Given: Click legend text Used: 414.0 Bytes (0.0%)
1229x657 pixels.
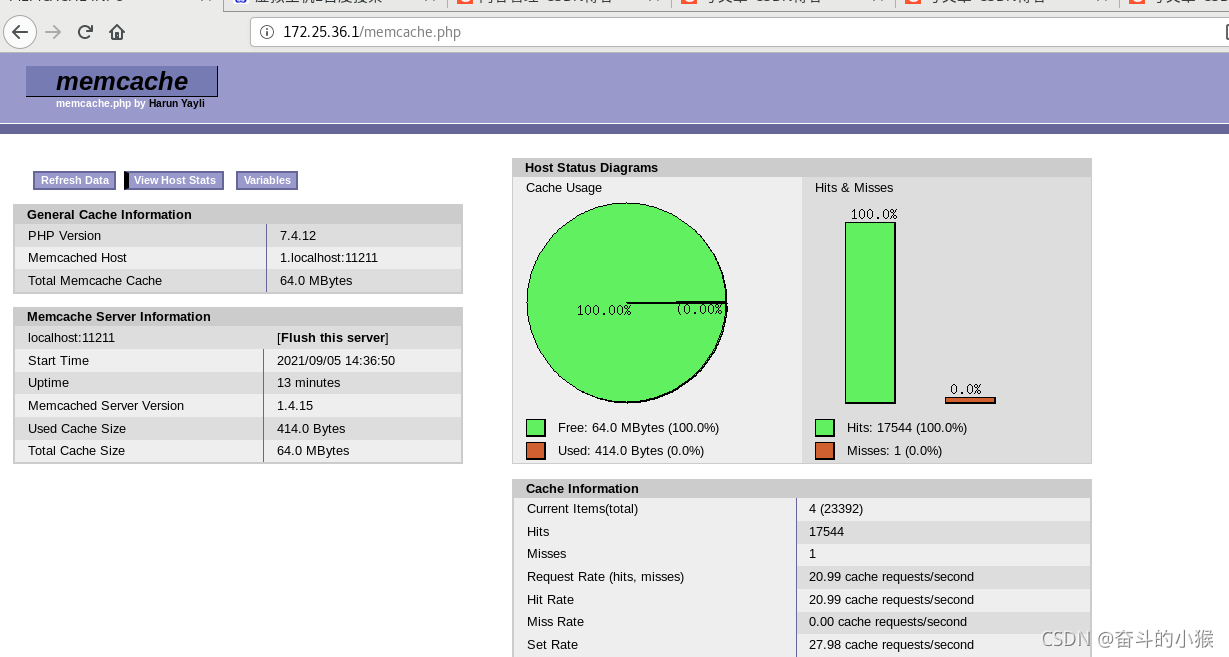Looking at the screenshot, I should [631, 451].
